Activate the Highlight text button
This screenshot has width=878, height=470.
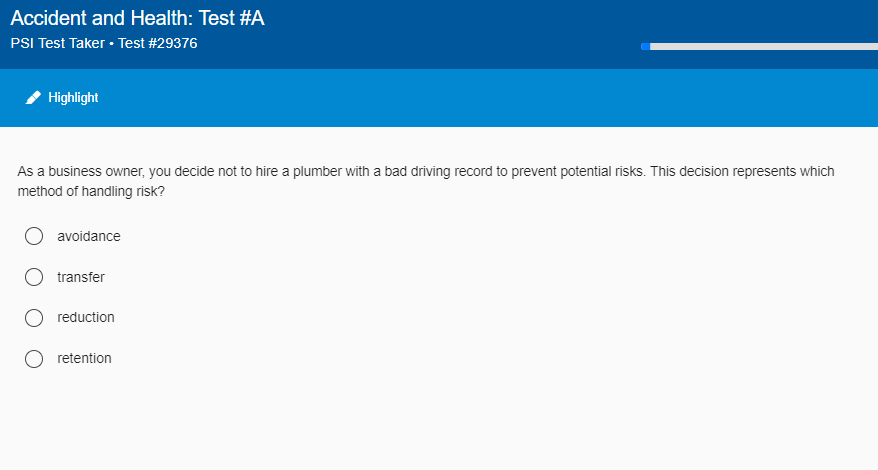73,98
